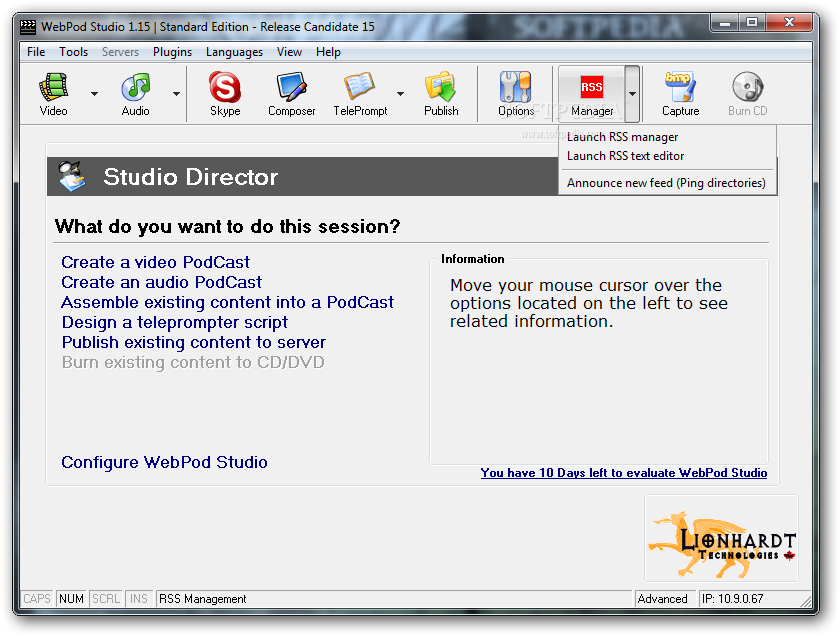The width and height of the screenshot is (840, 636).
Task: Click the Advanced status bar mode
Action: 665,598
